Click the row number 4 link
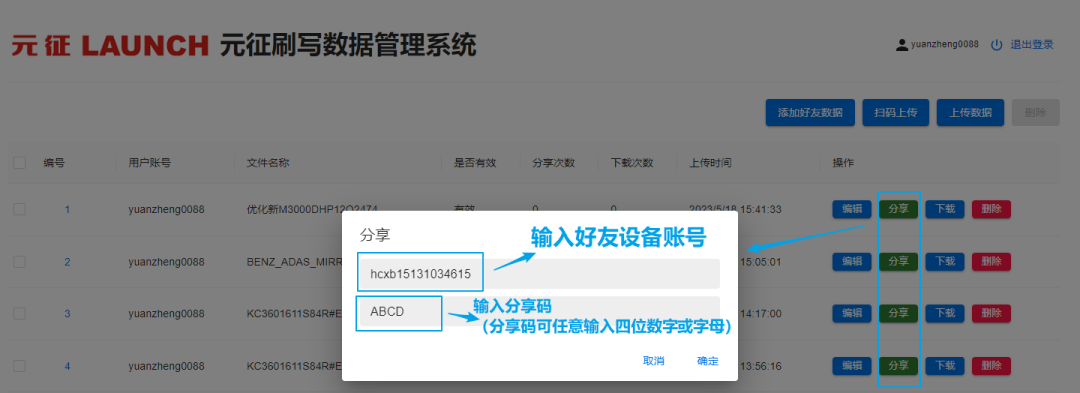Screen dimensions: 1080x393 click(x=68, y=366)
